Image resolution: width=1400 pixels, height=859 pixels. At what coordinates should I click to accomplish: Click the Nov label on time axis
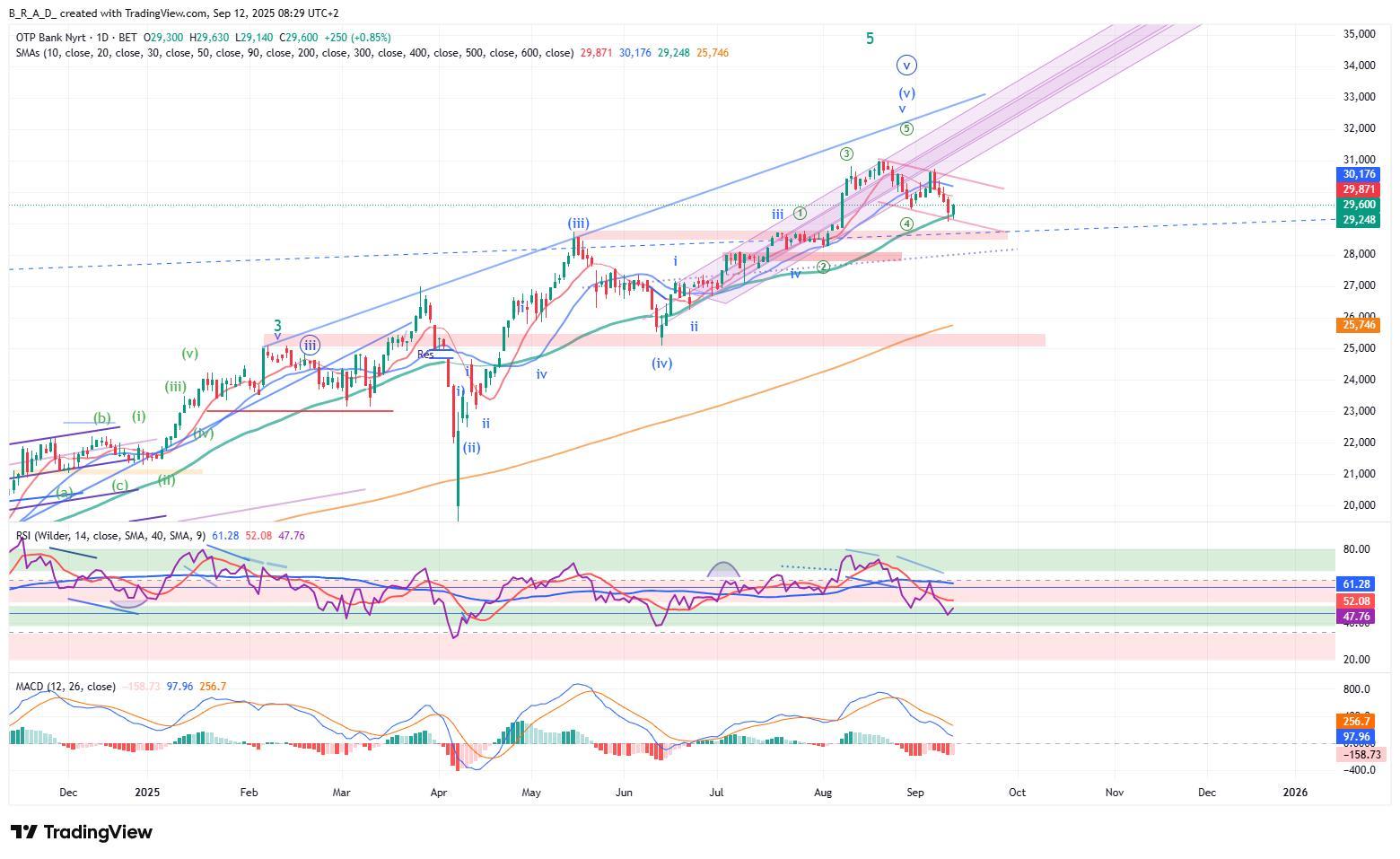(x=1115, y=793)
